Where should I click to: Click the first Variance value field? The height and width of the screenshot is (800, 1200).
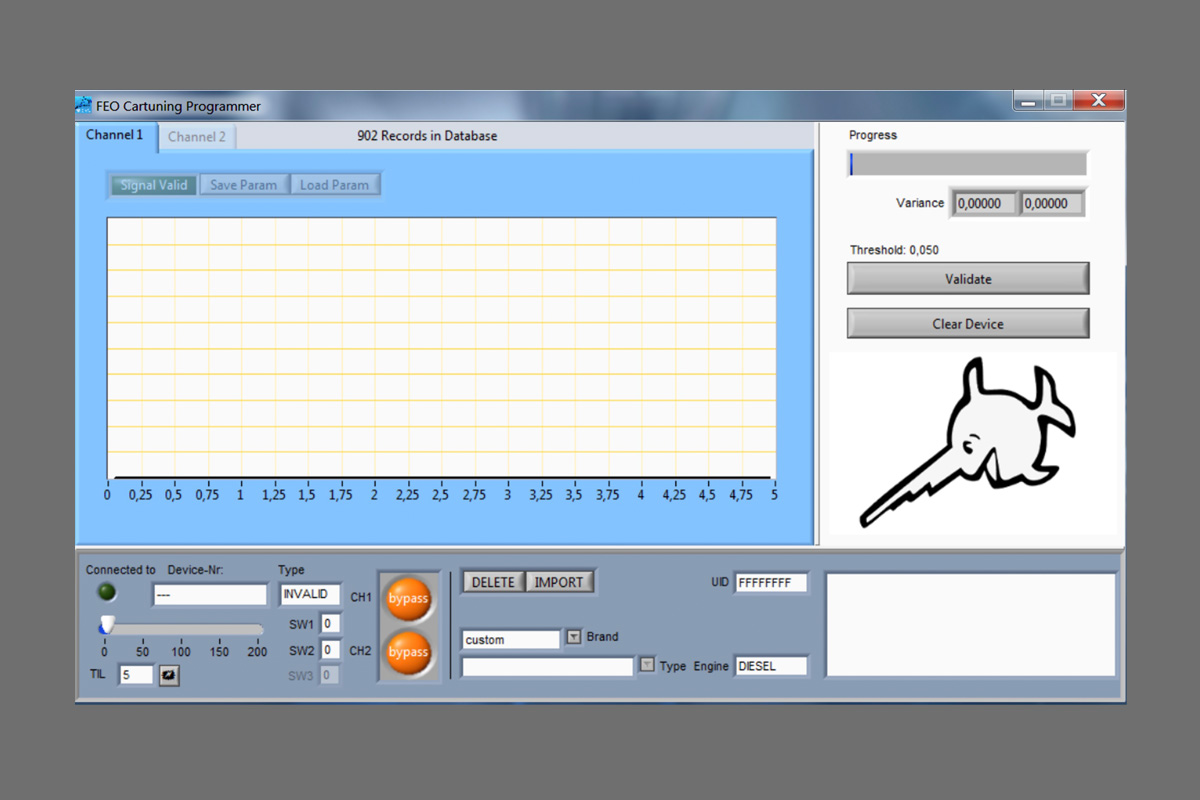coord(983,203)
